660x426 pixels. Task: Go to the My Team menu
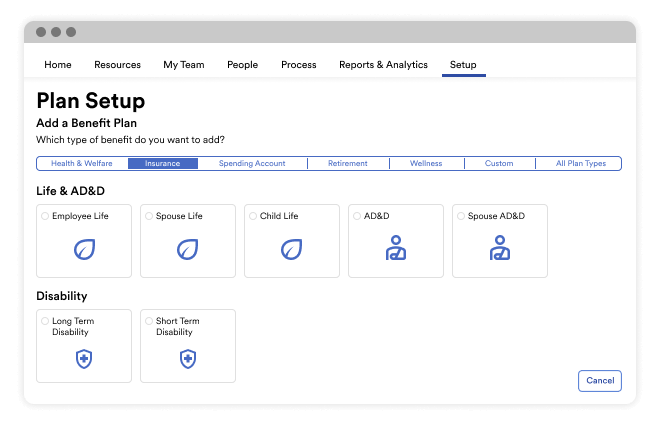(x=184, y=65)
